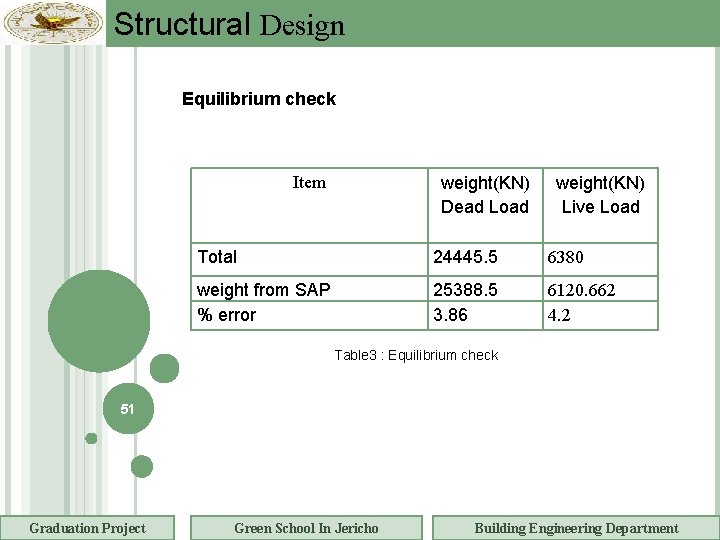Select SAP live load value 6120.662
The width and height of the screenshot is (720, 540).
tap(581, 290)
